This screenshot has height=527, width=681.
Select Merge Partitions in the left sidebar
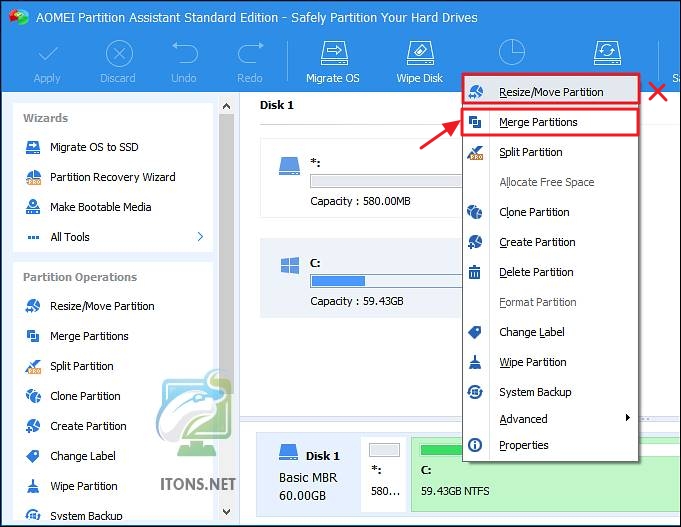pos(89,336)
